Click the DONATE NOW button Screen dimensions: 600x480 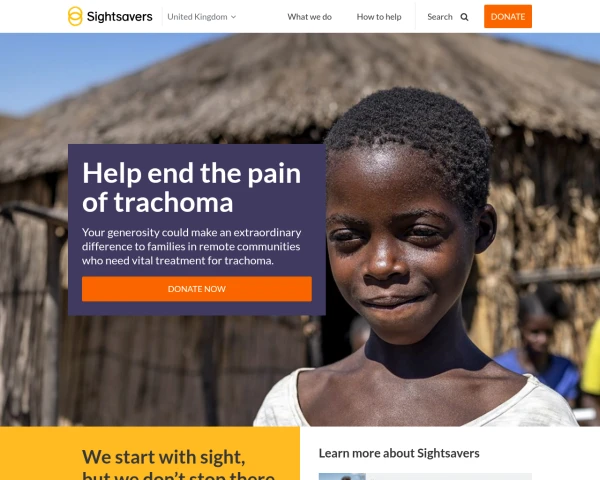click(x=197, y=289)
